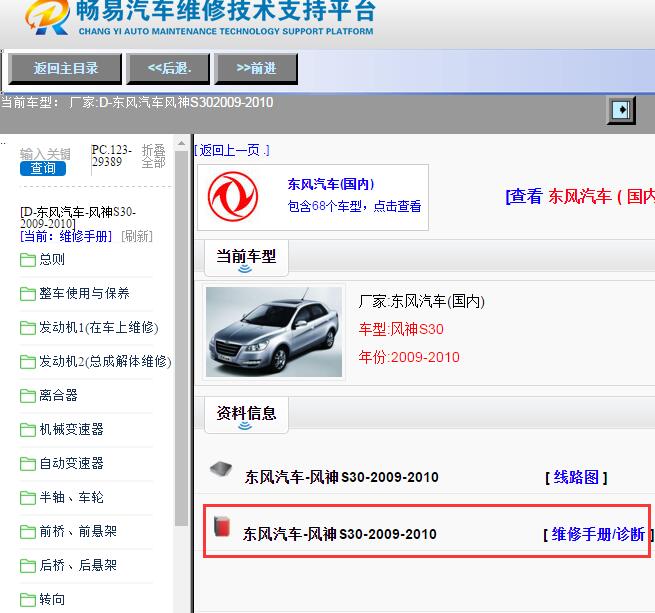Viewport: 655px width, 613px height.
Task: Click the 刷新 refresh link
Action: click(137, 237)
